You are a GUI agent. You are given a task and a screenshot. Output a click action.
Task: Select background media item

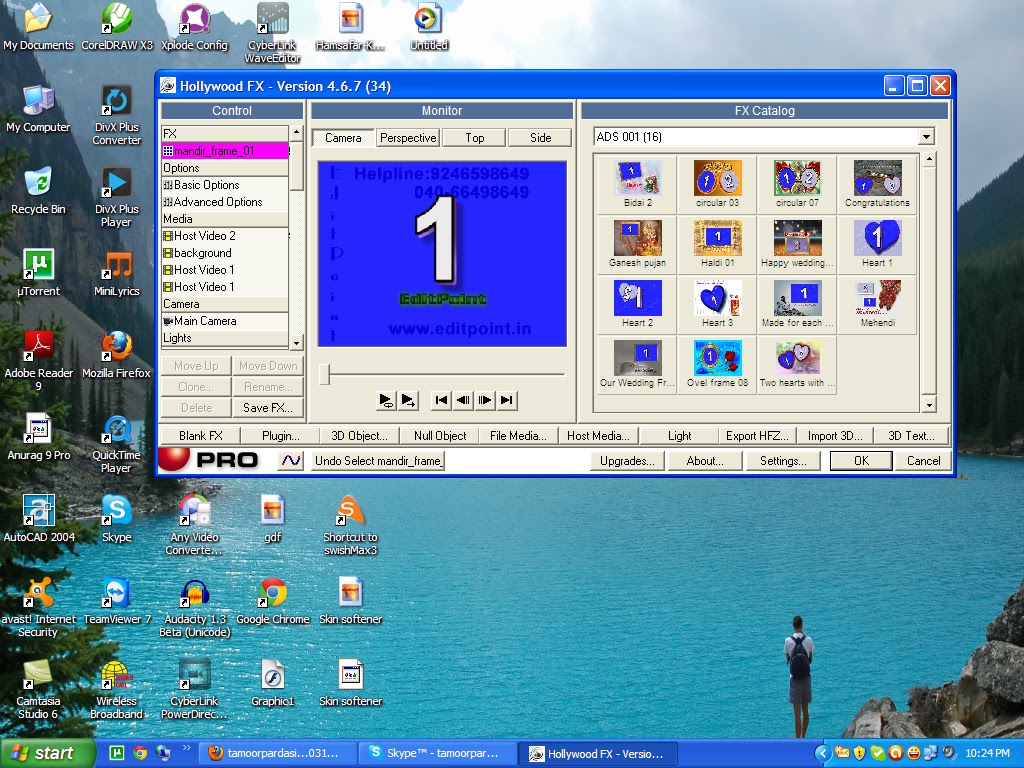click(225, 253)
